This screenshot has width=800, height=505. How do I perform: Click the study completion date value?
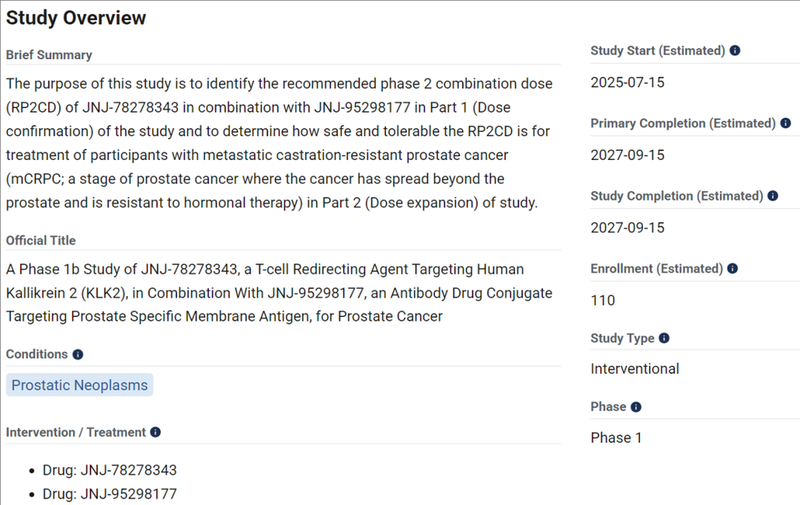tap(628, 228)
